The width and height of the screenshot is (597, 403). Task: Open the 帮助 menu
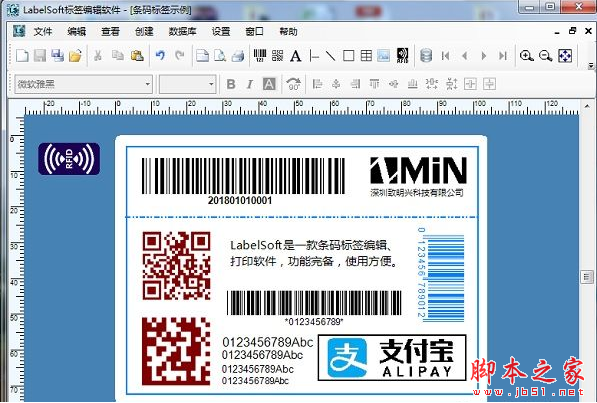coord(288,32)
